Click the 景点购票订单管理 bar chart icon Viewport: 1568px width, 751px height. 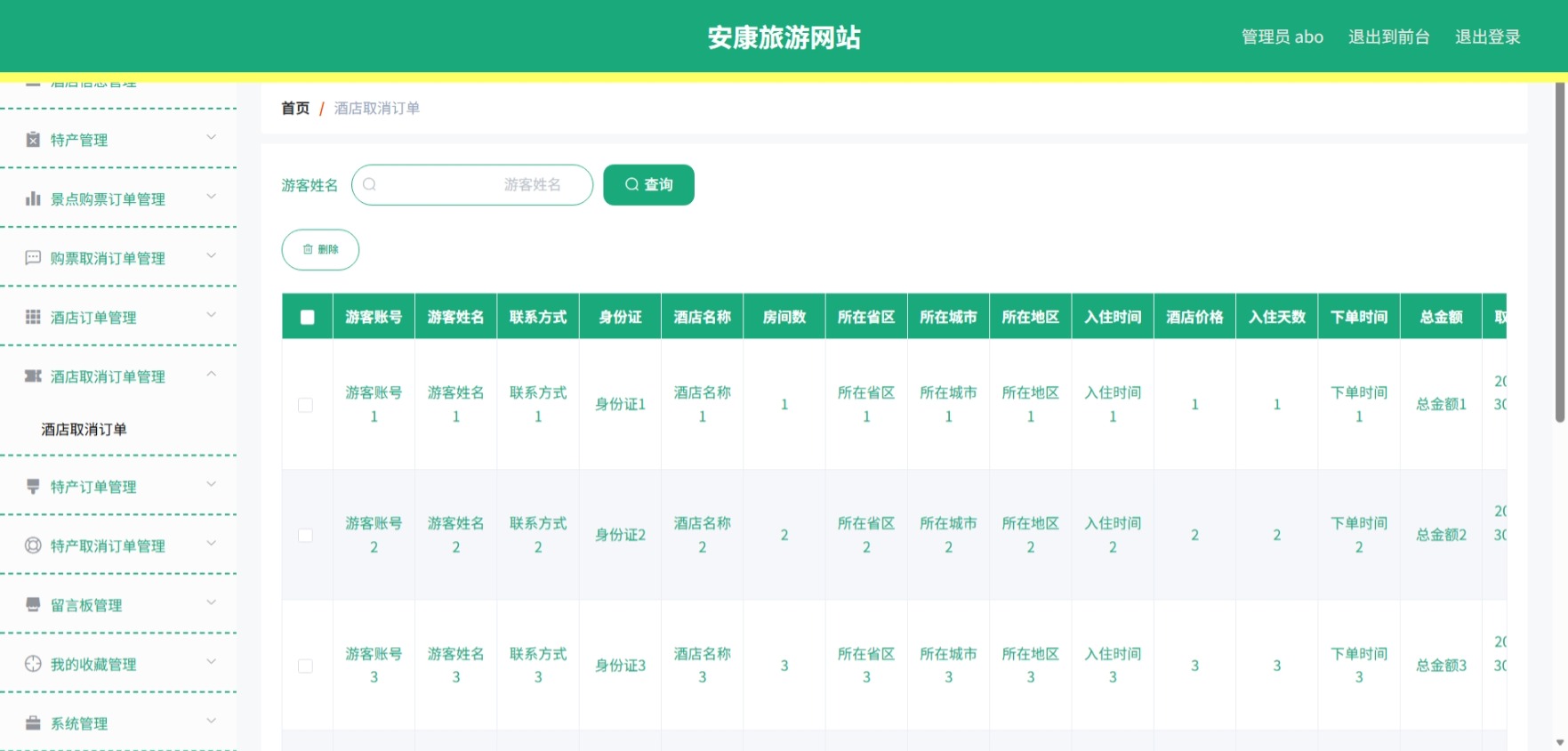coord(33,198)
